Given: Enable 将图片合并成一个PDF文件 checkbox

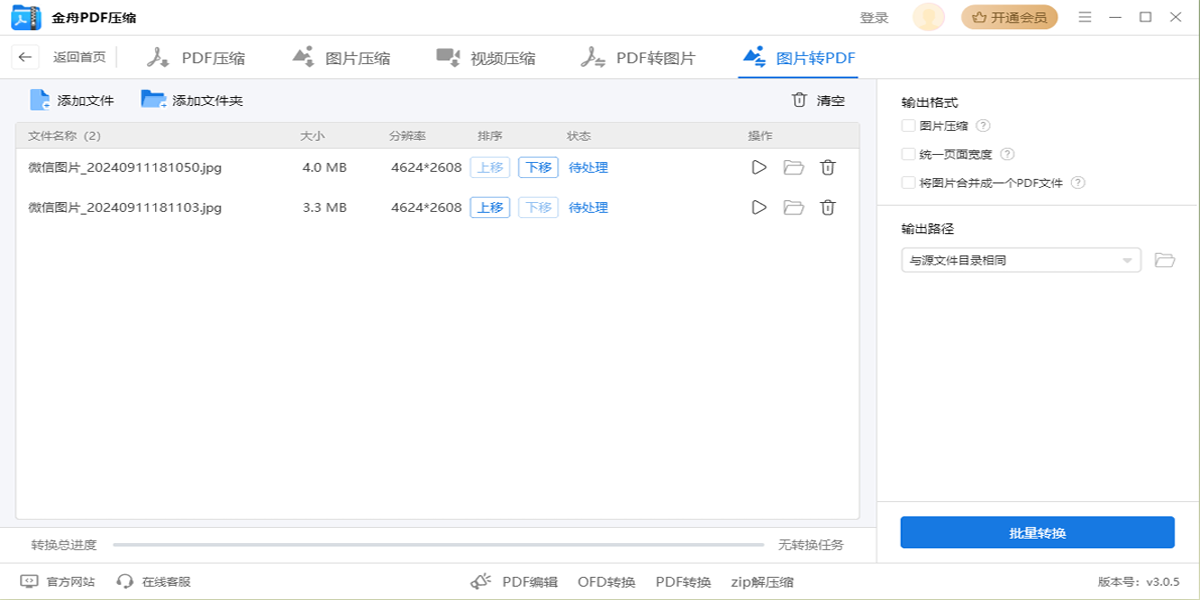Looking at the screenshot, I should click(908, 183).
